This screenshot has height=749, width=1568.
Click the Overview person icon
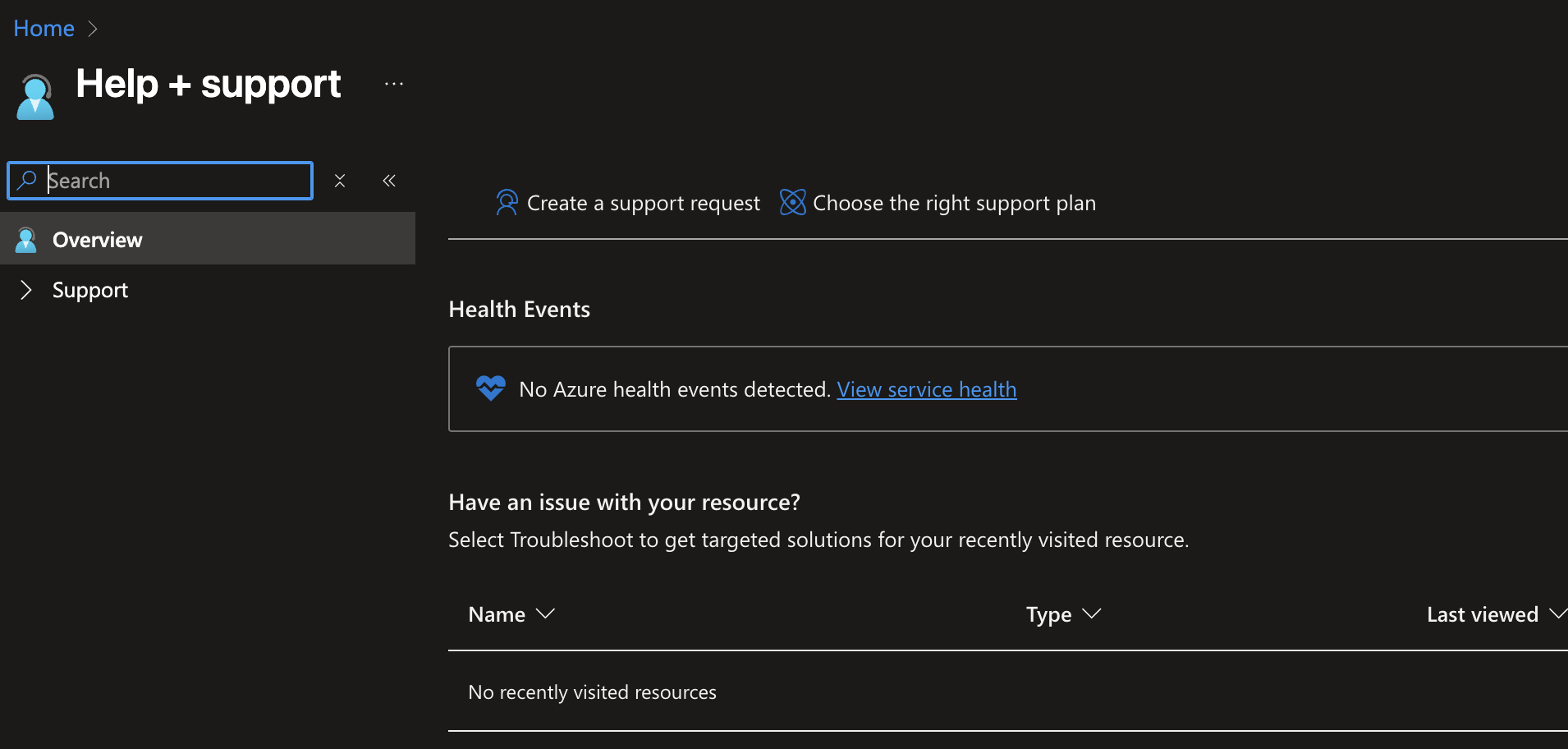pyautogui.click(x=26, y=240)
